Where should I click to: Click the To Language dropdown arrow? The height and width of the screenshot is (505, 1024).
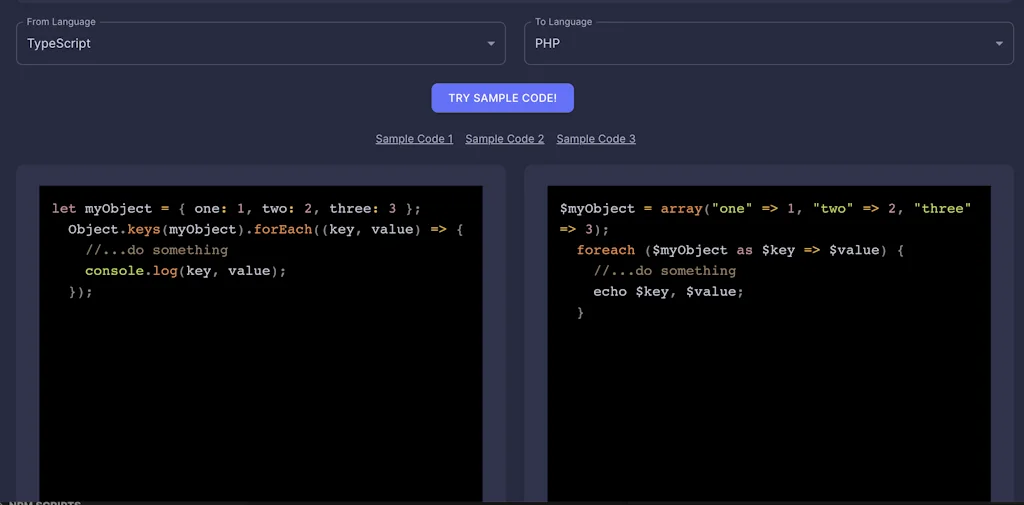pos(999,44)
